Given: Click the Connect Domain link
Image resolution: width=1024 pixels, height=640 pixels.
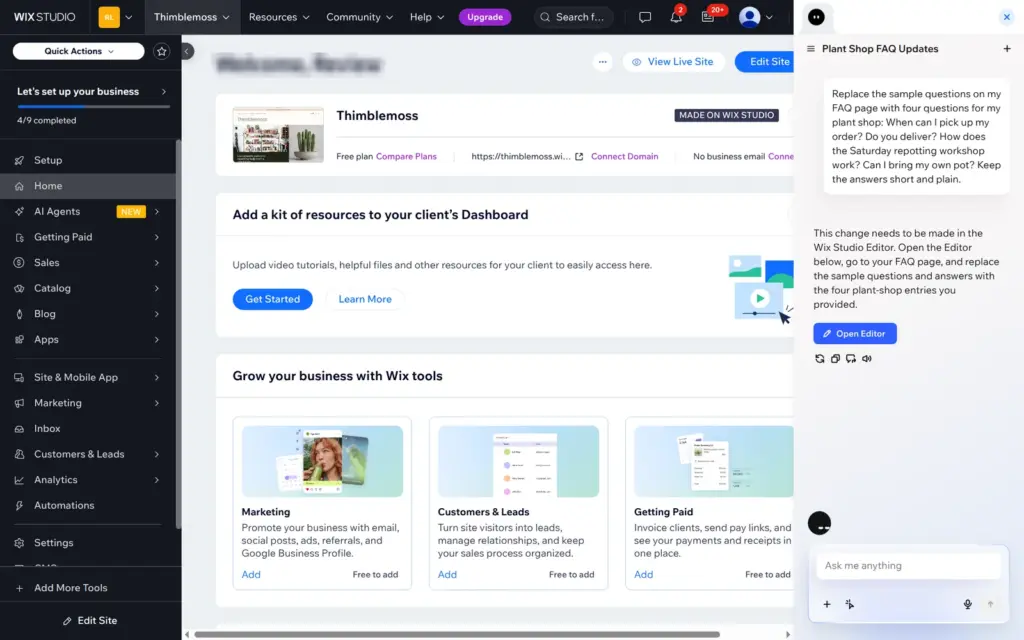Looking at the screenshot, I should pyautogui.click(x=624, y=157).
